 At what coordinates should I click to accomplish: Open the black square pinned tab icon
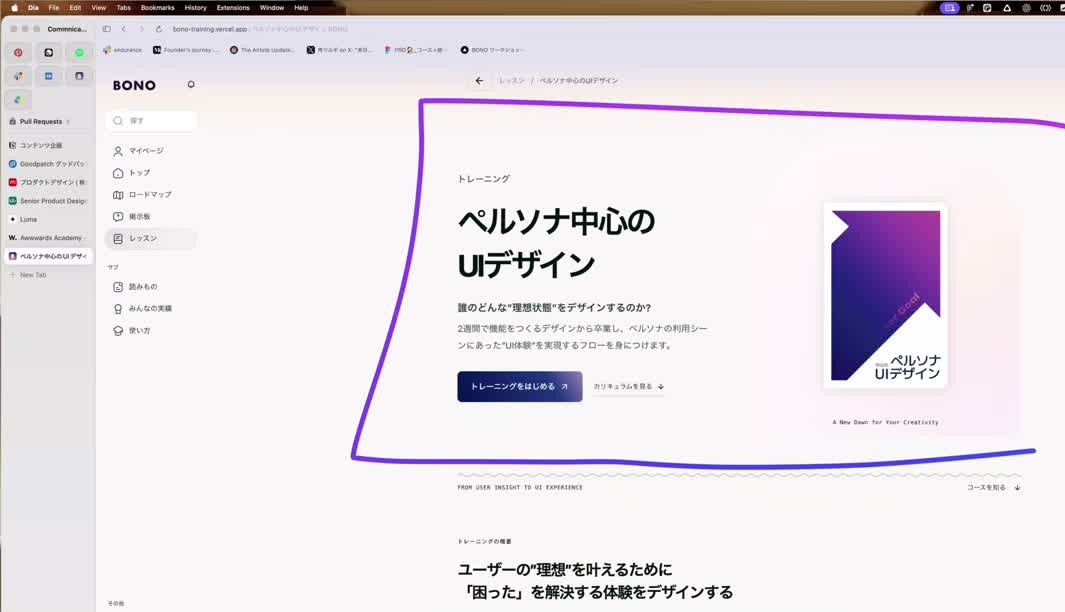(49, 52)
